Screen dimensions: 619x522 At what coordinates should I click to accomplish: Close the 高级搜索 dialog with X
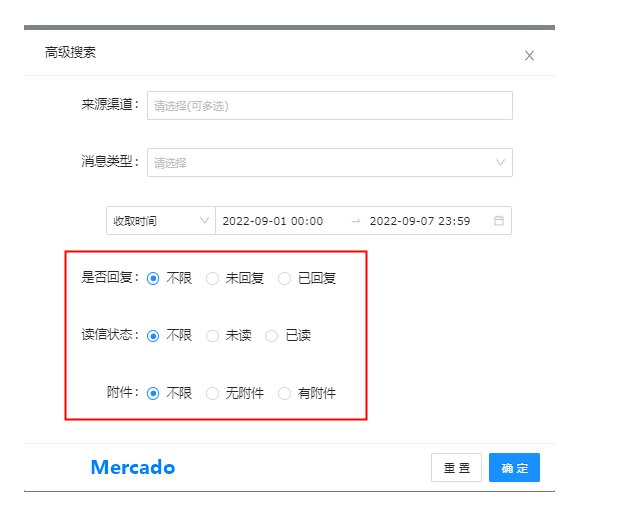529,56
